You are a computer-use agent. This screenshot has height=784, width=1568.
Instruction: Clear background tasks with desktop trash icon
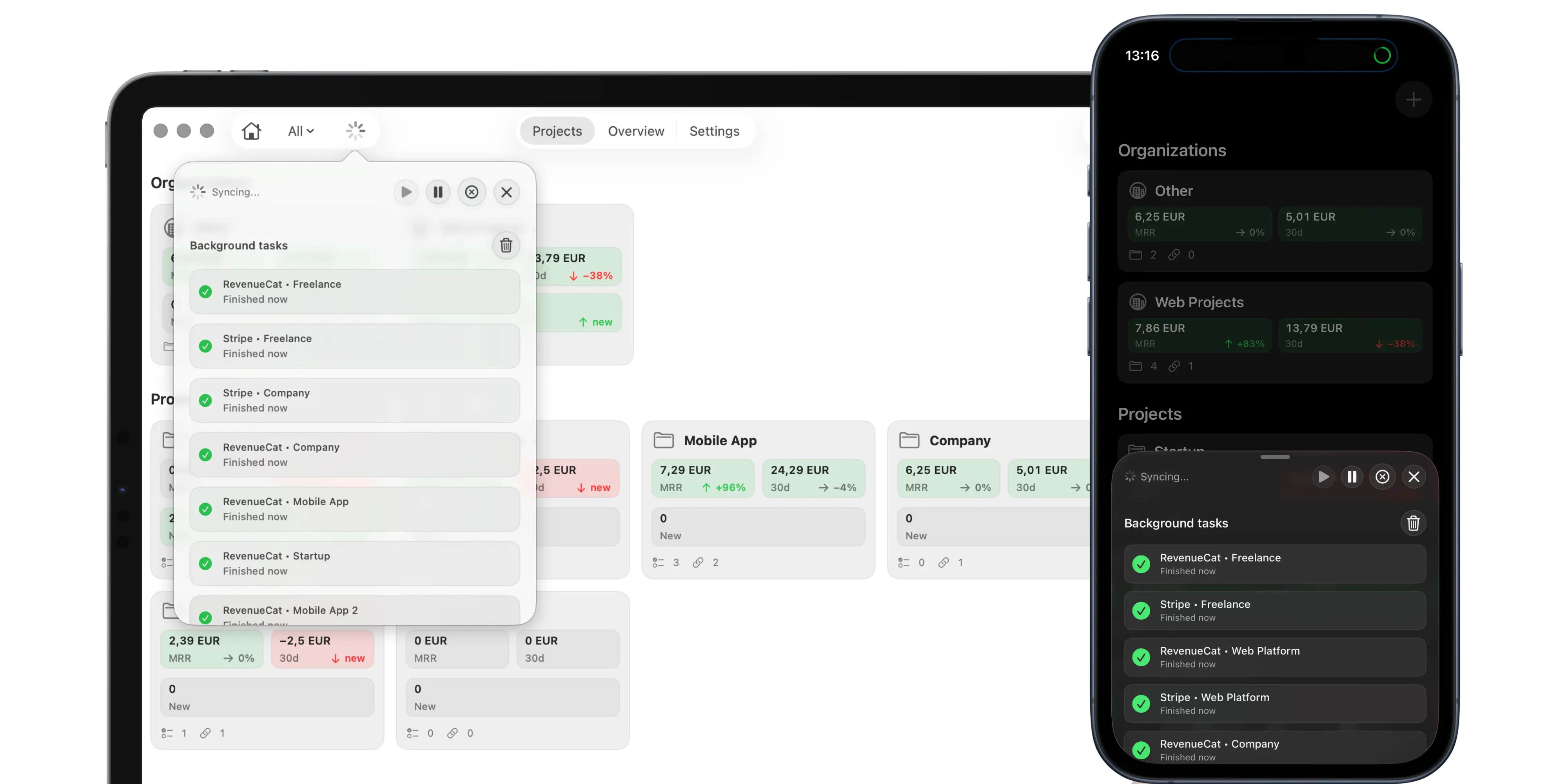506,245
